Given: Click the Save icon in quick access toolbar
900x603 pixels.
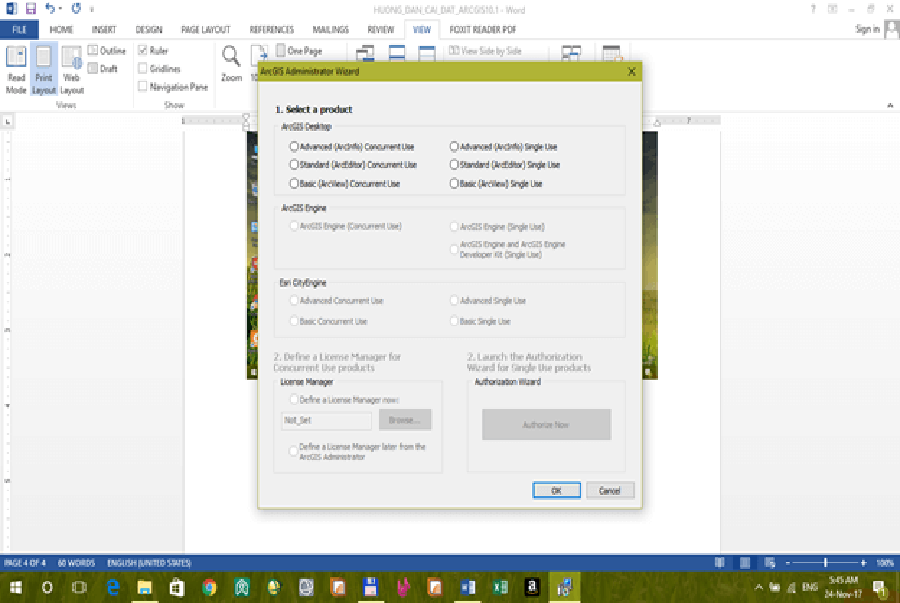Looking at the screenshot, I should pyautogui.click(x=30, y=8).
